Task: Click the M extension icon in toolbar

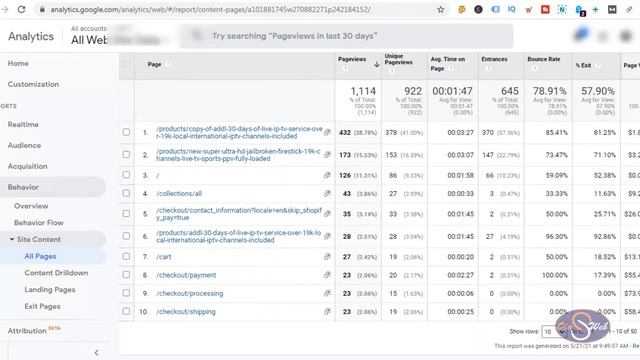Action: [x=612, y=9]
